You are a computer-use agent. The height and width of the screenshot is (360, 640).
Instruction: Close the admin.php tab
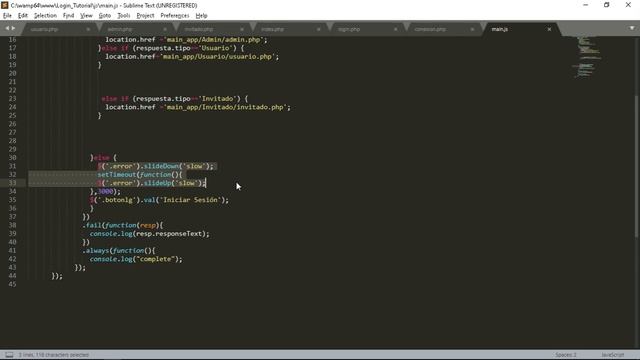165,29
